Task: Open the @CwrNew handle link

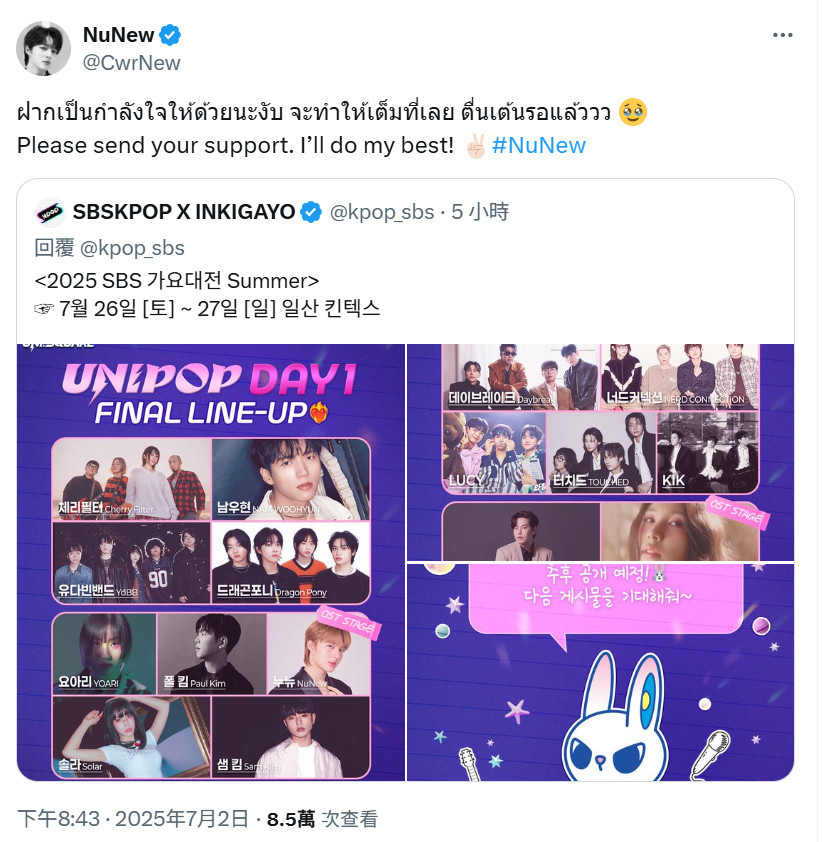Action: (x=132, y=63)
